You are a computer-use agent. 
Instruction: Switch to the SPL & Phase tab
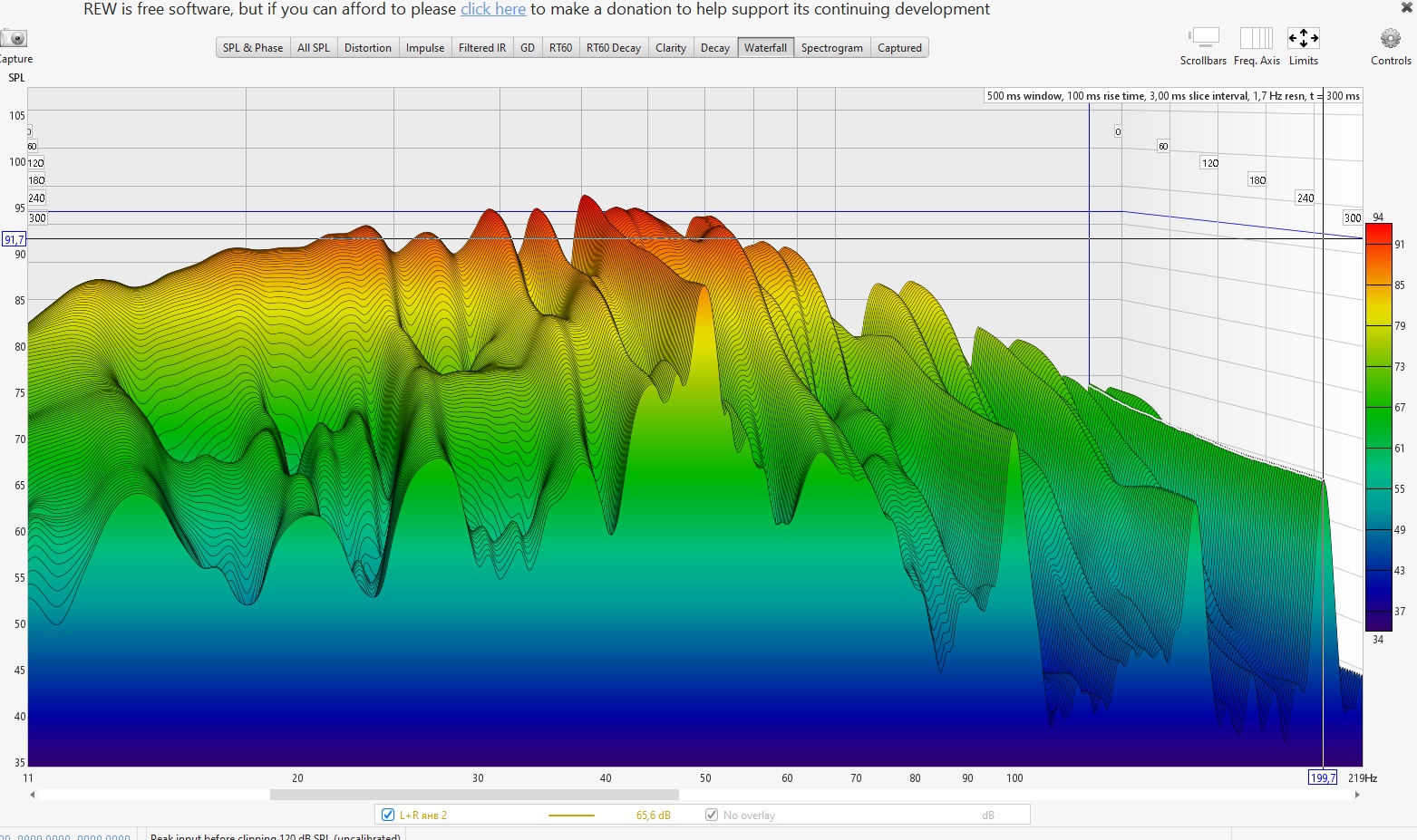(x=253, y=48)
